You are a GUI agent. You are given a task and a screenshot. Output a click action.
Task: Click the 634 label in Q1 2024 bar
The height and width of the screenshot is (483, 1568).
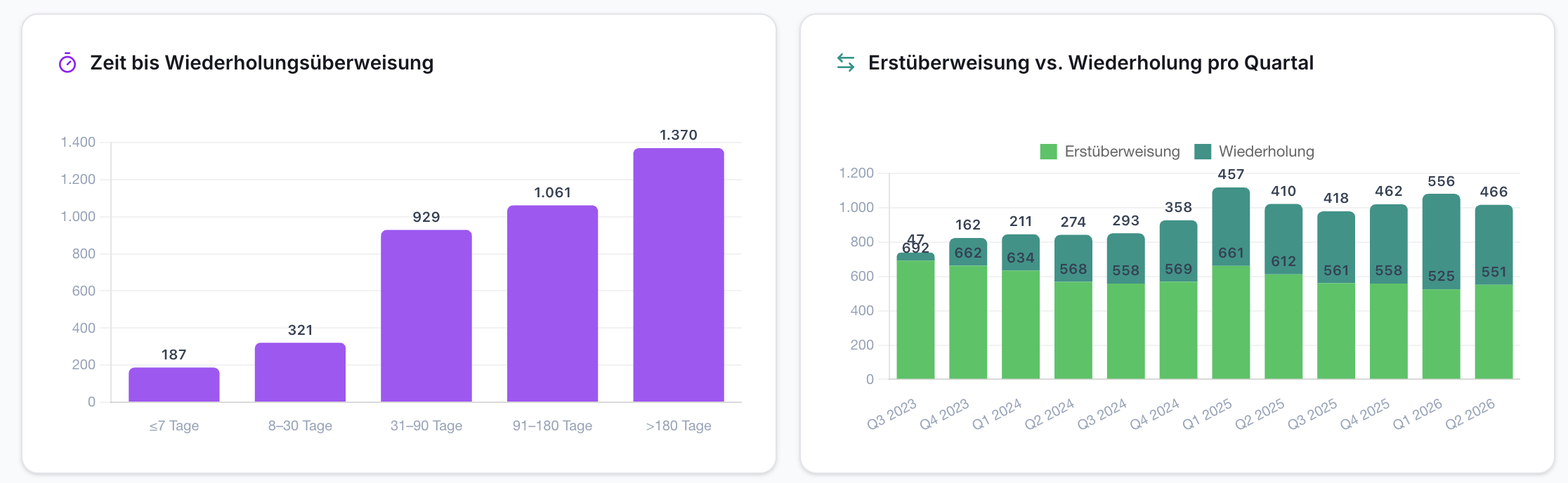[1021, 258]
